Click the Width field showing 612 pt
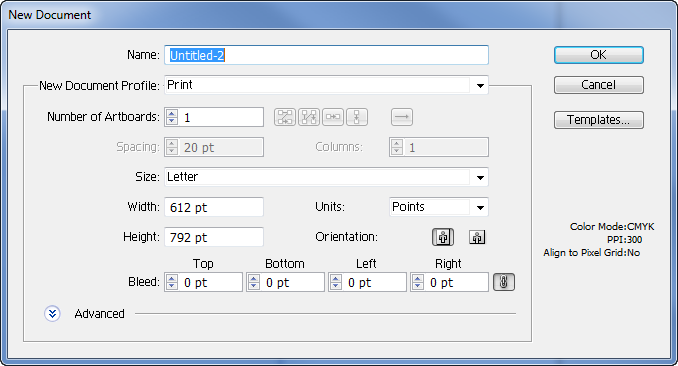 [x=214, y=207]
